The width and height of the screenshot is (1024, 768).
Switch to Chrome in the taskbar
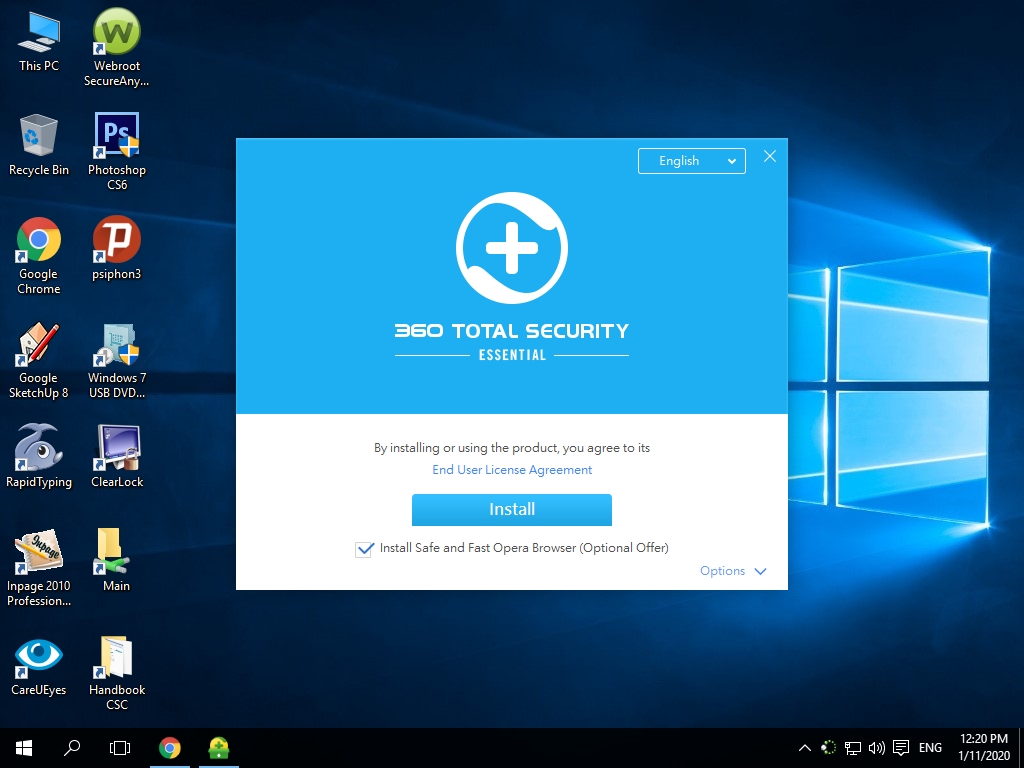pos(170,748)
